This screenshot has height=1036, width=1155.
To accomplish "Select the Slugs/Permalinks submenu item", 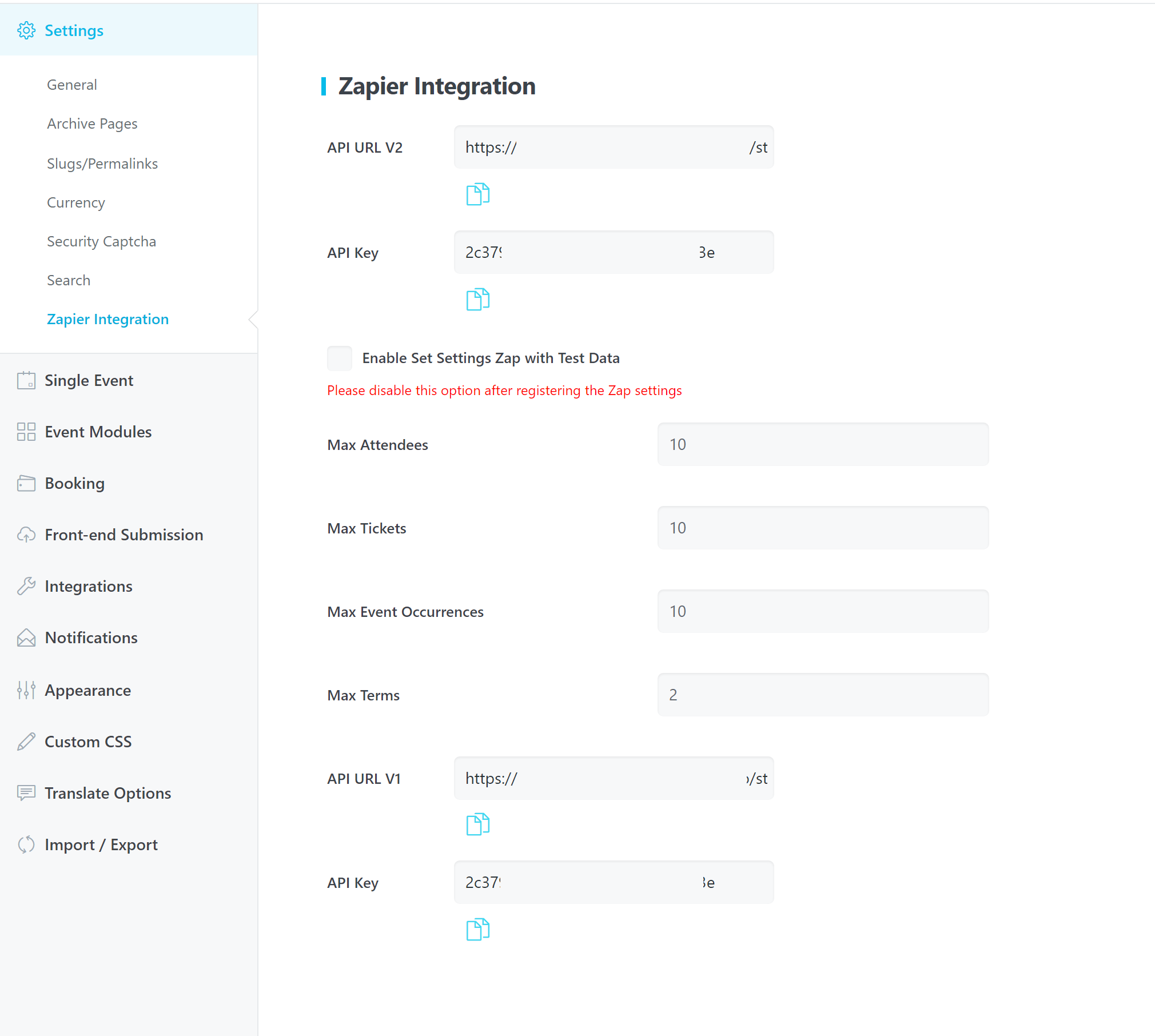I will pos(102,164).
